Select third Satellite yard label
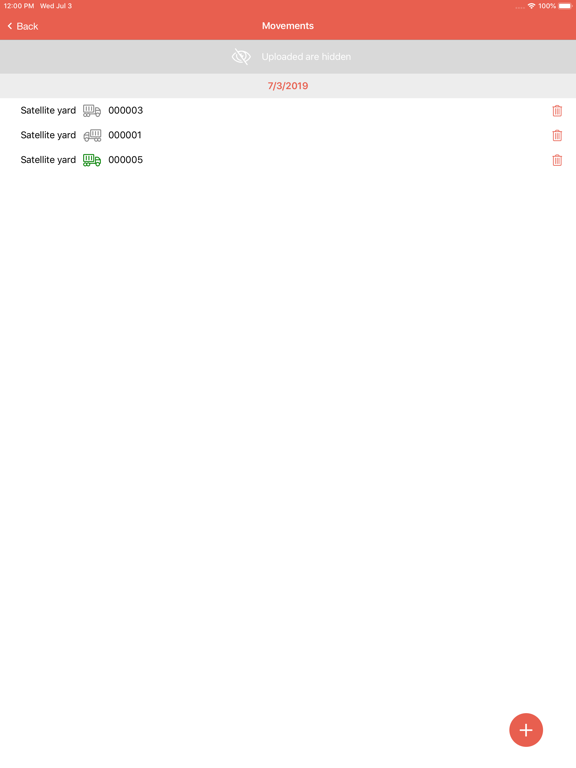This screenshot has width=576, height=768. 48,160
